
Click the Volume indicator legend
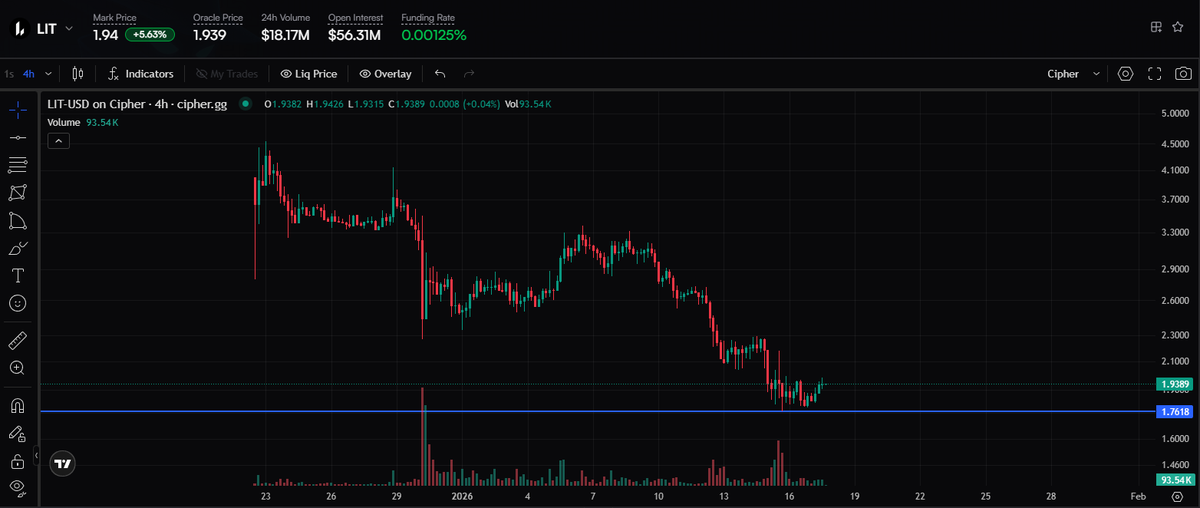coord(83,122)
